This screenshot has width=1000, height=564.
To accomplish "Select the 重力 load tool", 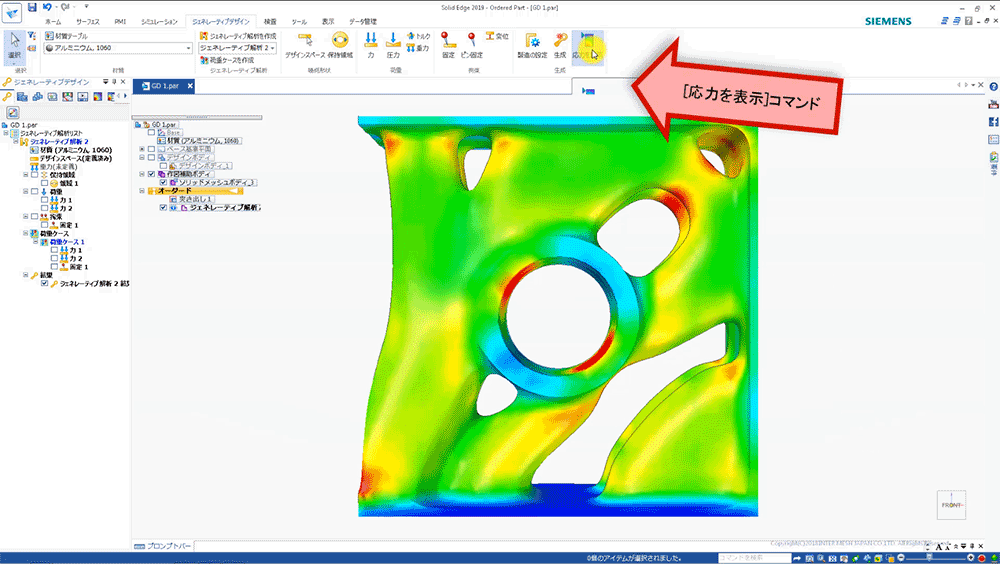I will tap(418, 48).
